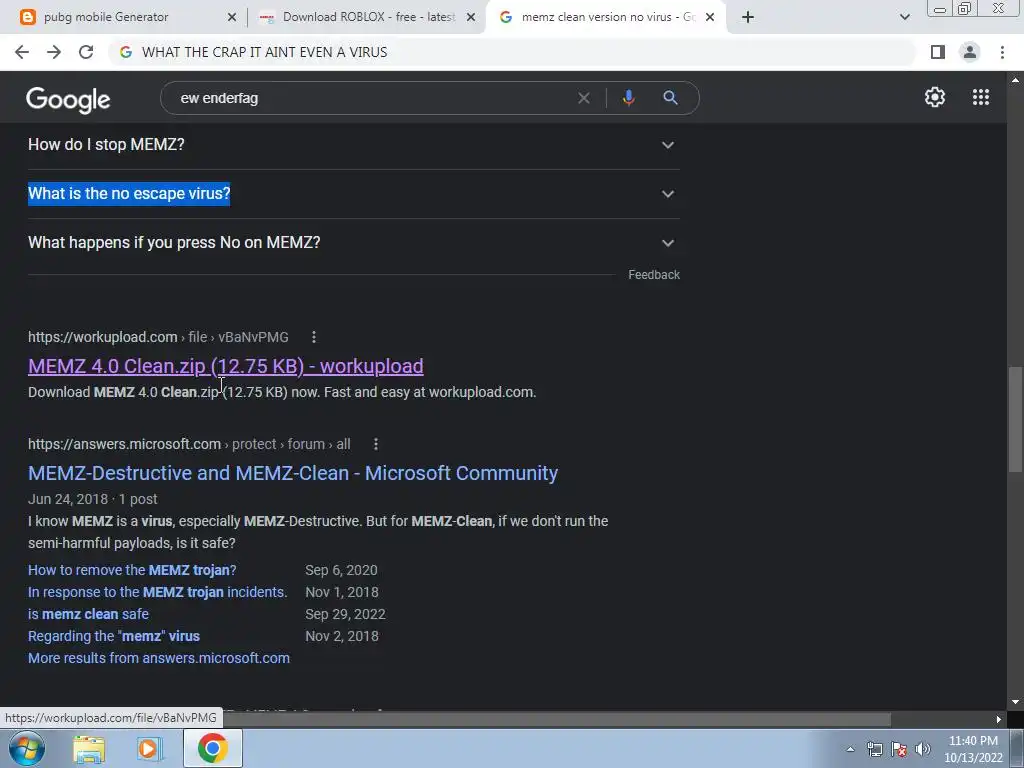Open More results from answers.microsoft.com
The width and height of the screenshot is (1024, 768).
(x=159, y=658)
